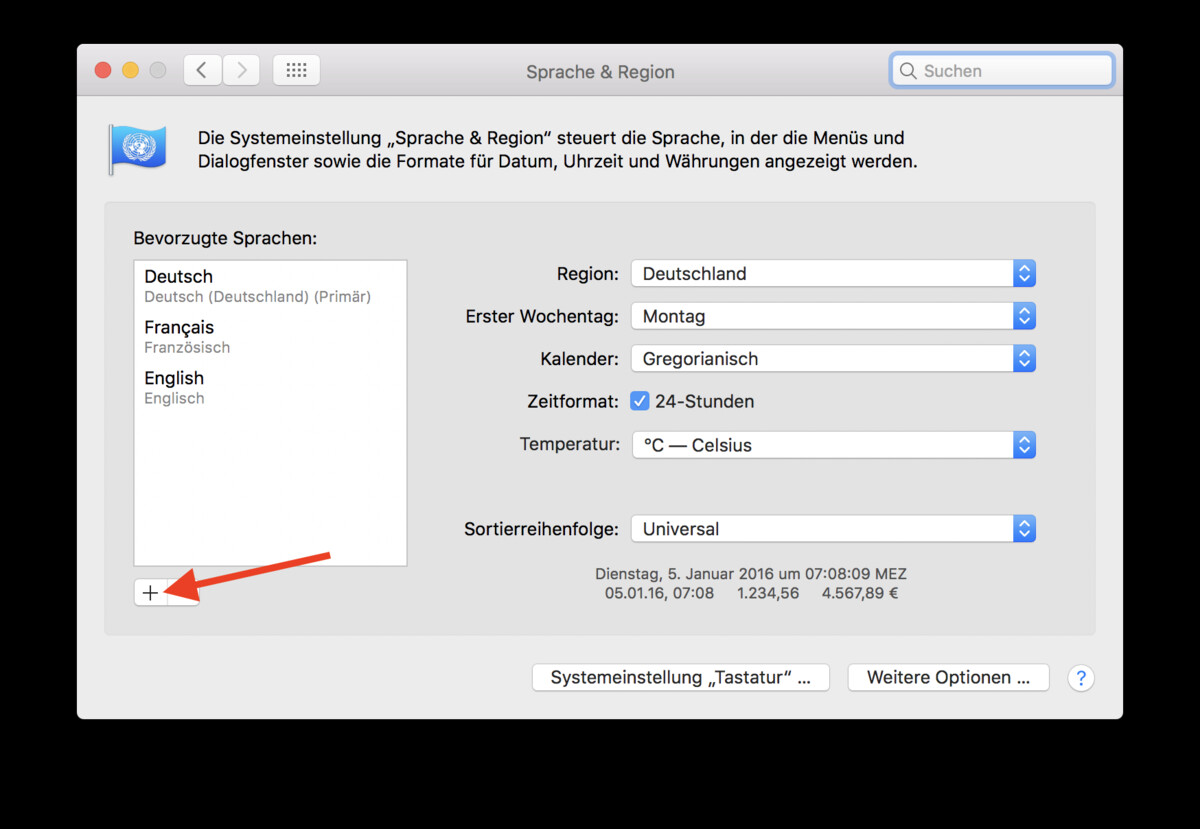Click the Region dropdown stepper arrows
The width and height of the screenshot is (1200, 829).
[x=1023, y=273]
